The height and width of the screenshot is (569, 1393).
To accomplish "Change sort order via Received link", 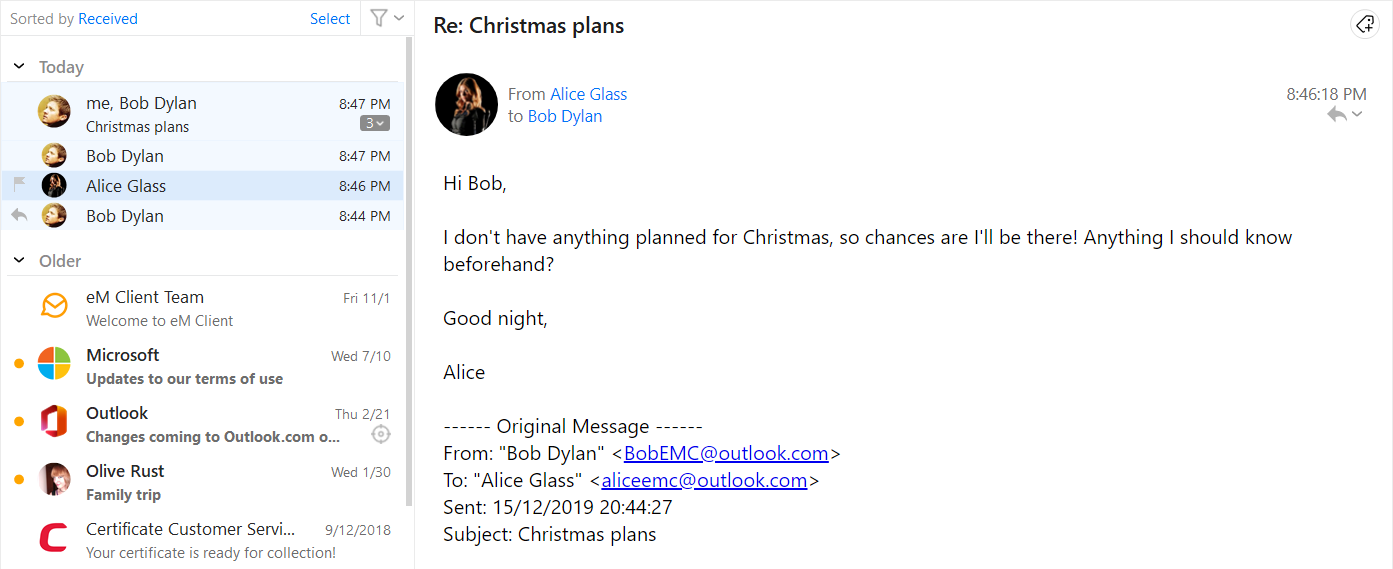I will 108,18.
